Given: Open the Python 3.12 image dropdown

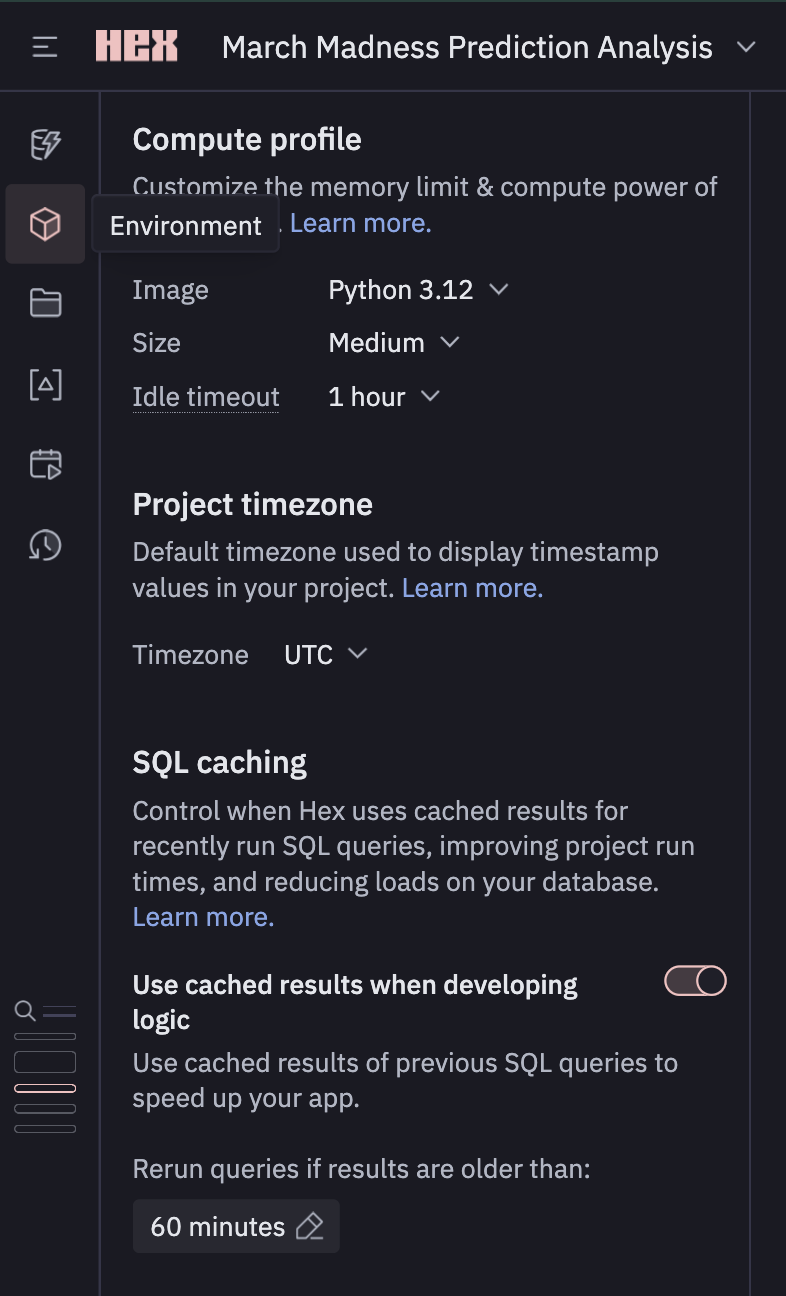Looking at the screenshot, I should pyautogui.click(x=418, y=290).
